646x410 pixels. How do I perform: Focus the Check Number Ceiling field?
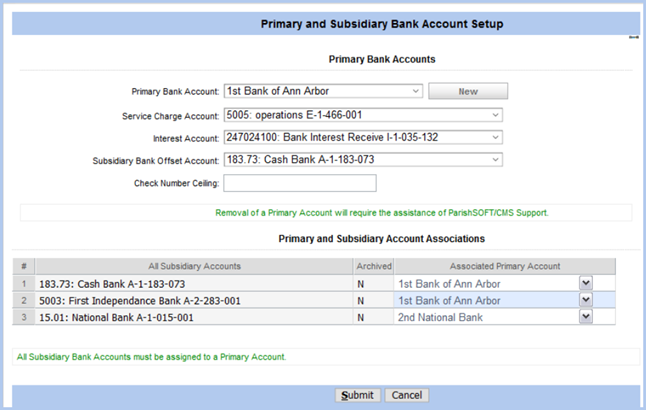tap(300, 183)
